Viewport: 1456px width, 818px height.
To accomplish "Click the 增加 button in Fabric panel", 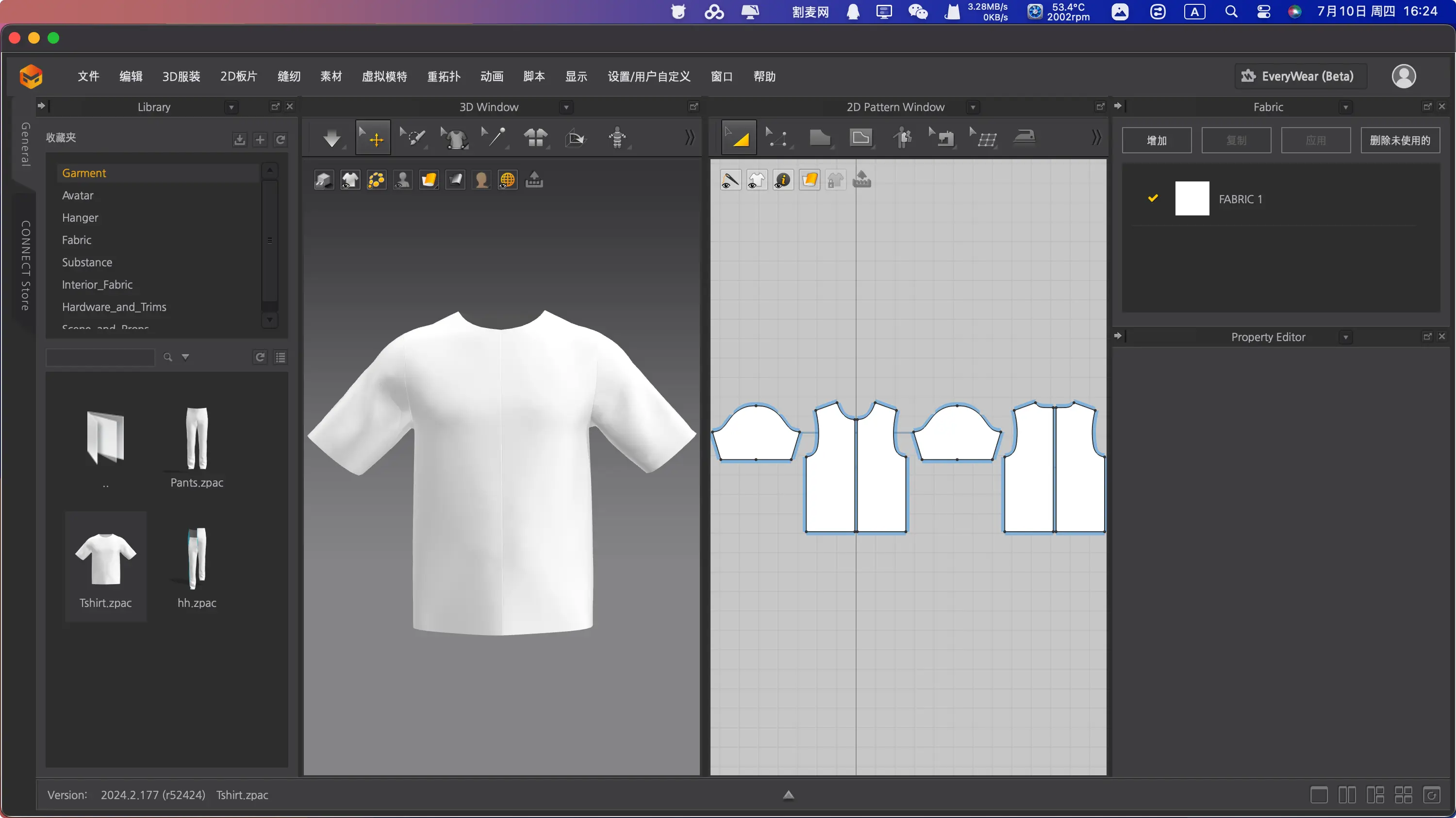I will pos(1157,141).
